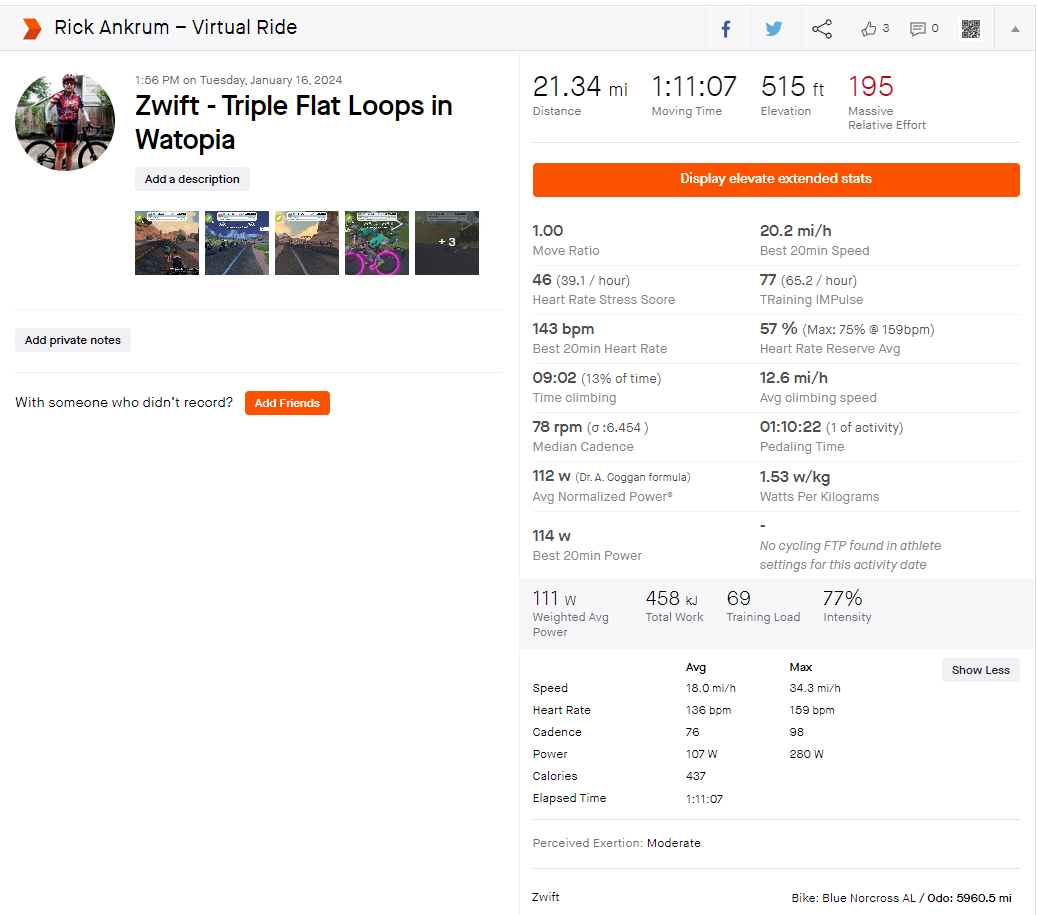Collapse header using the up arrow
1037x915 pixels.
[x=1015, y=29]
